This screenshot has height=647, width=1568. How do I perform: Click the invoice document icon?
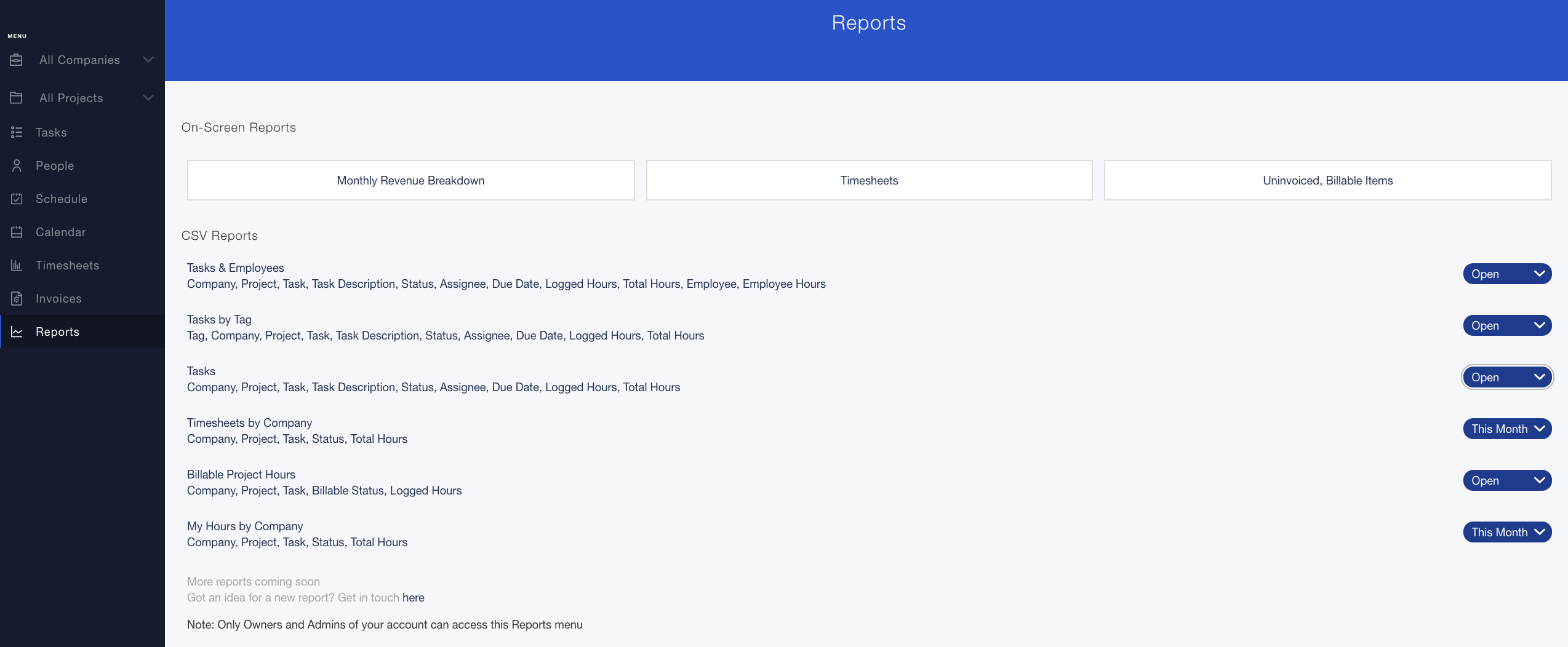coord(17,298)
